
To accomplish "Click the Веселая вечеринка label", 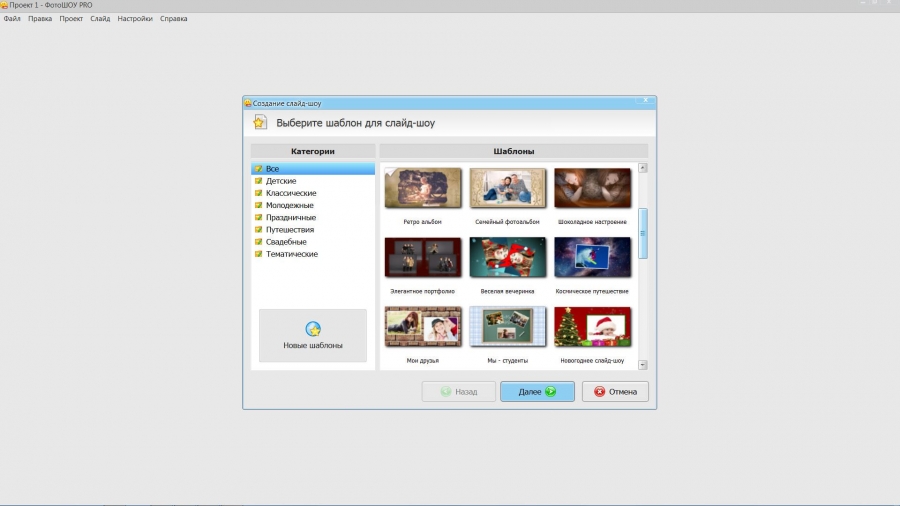I will (x=507, y=291).
